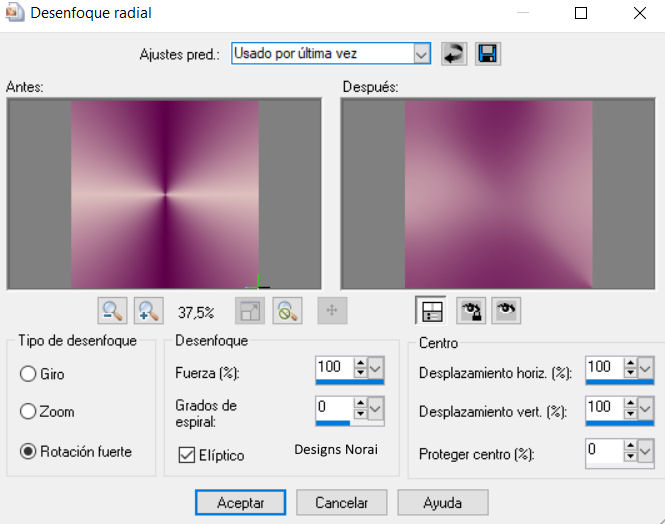This screenshot has width=665, height=524.
Task: Click the pan preview arrows icon
Action: [x=332, y=311]
